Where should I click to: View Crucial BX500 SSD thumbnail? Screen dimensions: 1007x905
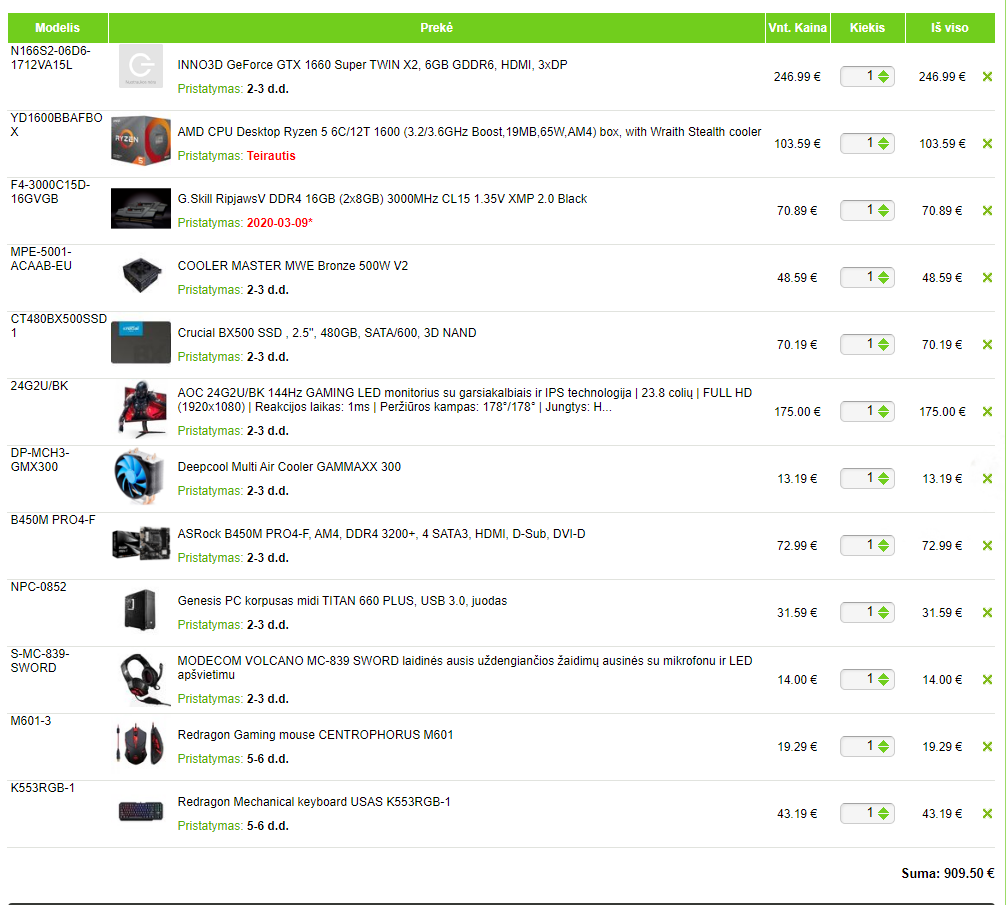[x=141, y=342]
